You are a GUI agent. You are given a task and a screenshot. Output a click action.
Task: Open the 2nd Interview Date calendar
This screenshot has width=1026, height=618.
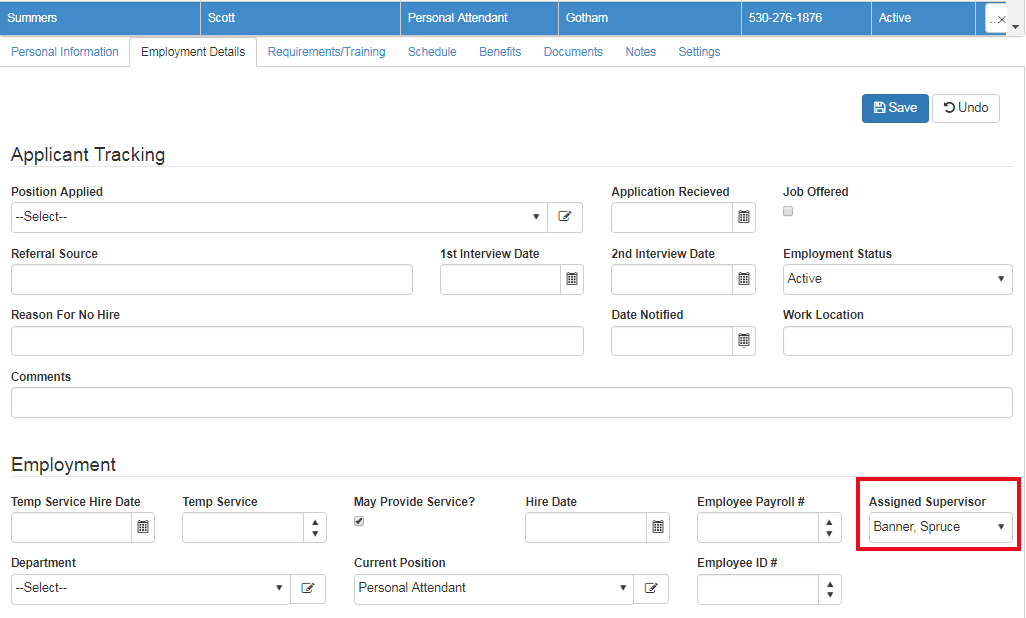click(x=743, y=279)
